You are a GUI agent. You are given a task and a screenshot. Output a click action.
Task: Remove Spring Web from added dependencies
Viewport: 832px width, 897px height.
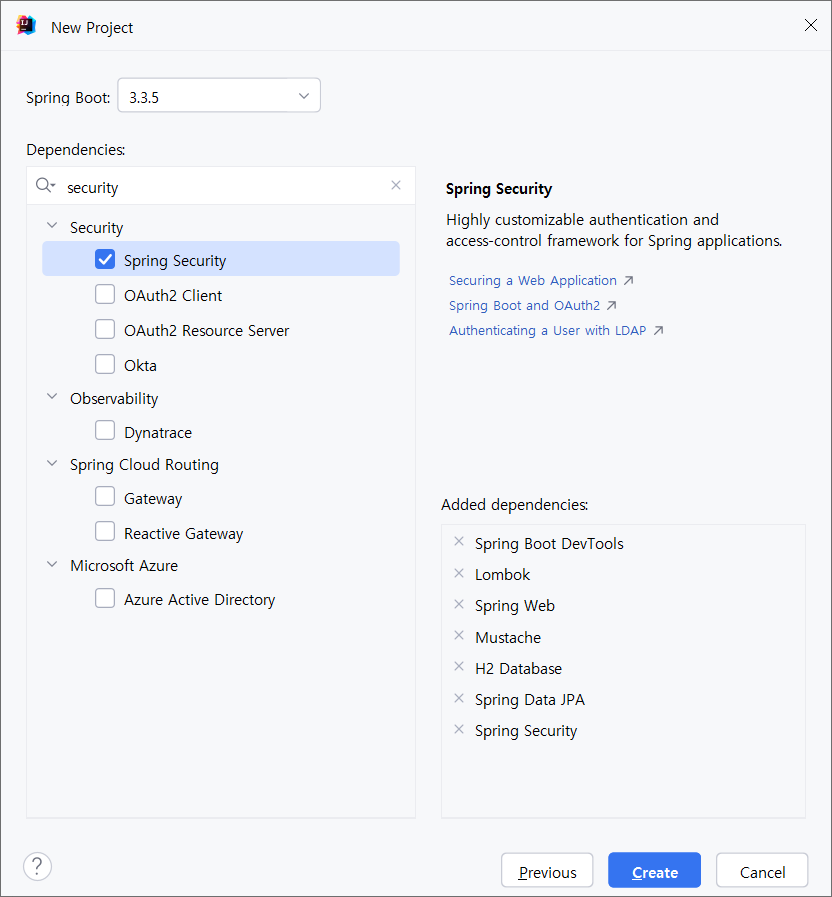[459, 604]
